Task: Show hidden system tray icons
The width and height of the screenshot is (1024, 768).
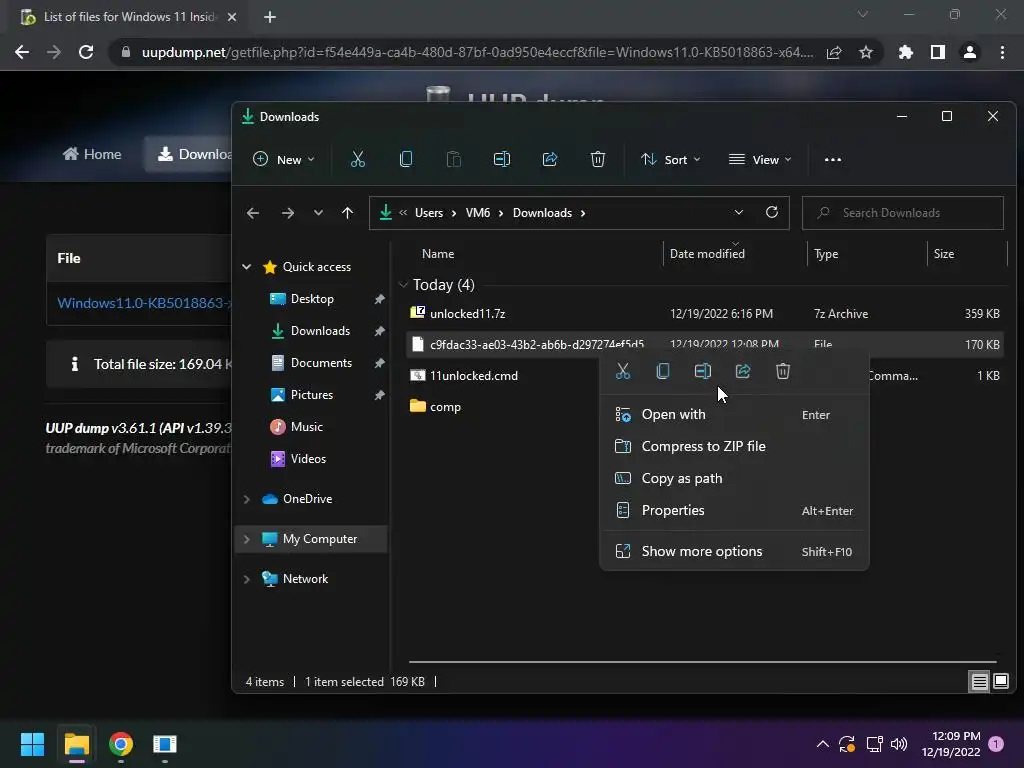Action: pos(822,744)
